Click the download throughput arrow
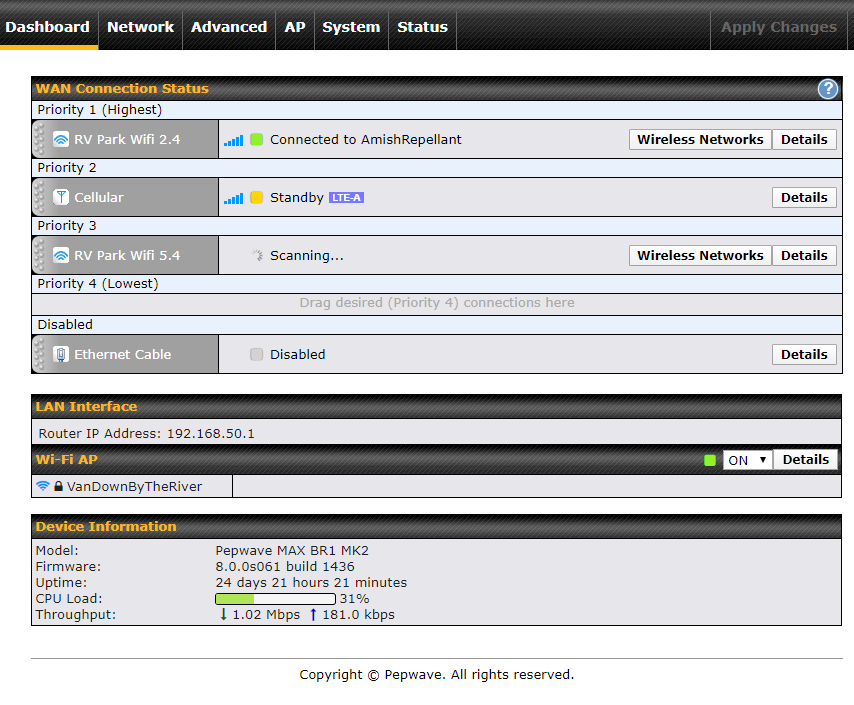The width and height of the screenshot is (854, 705). (223, 615)
